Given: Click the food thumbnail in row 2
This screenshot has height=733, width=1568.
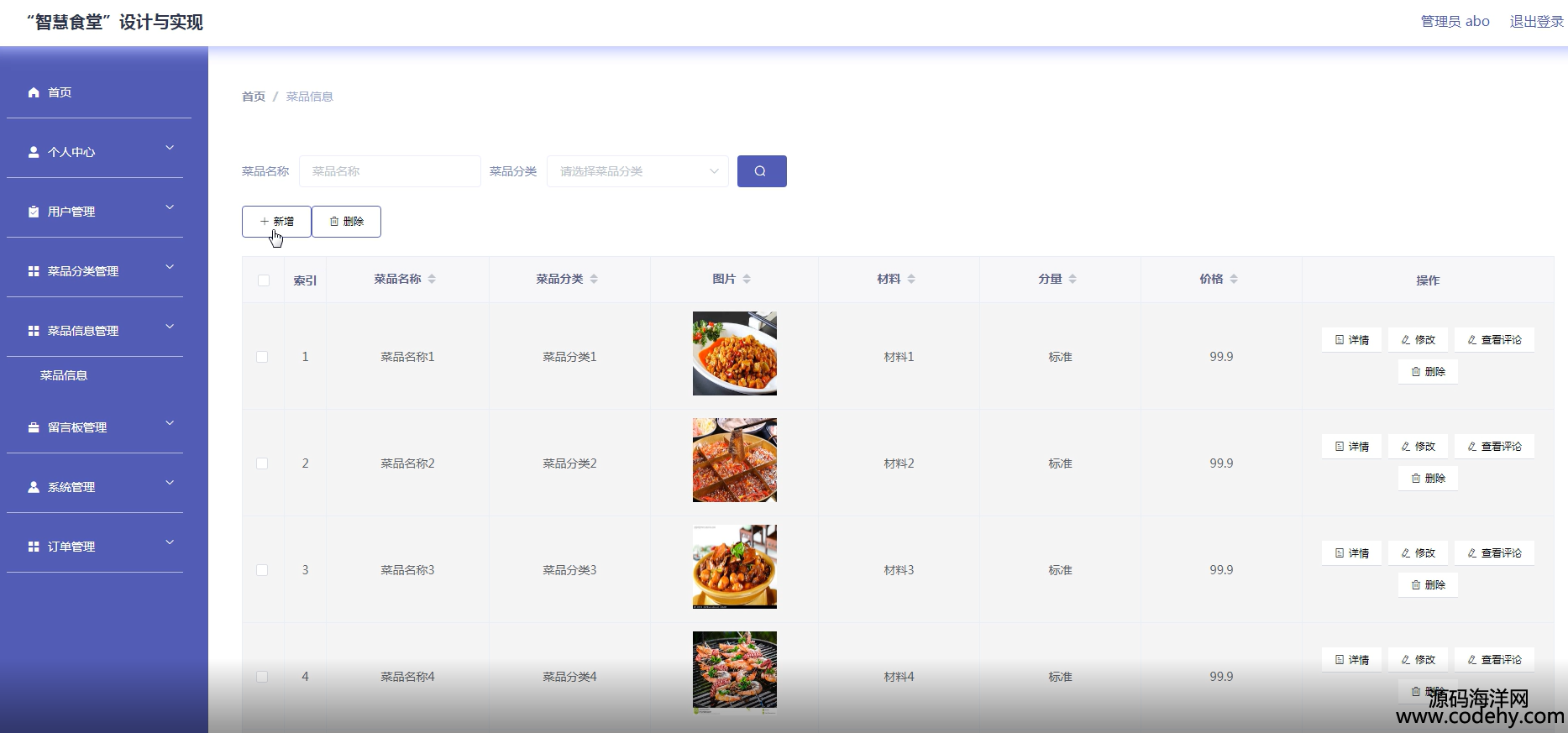Looking at the screenshot, I should pyautogui.click(x=734, y=460).
